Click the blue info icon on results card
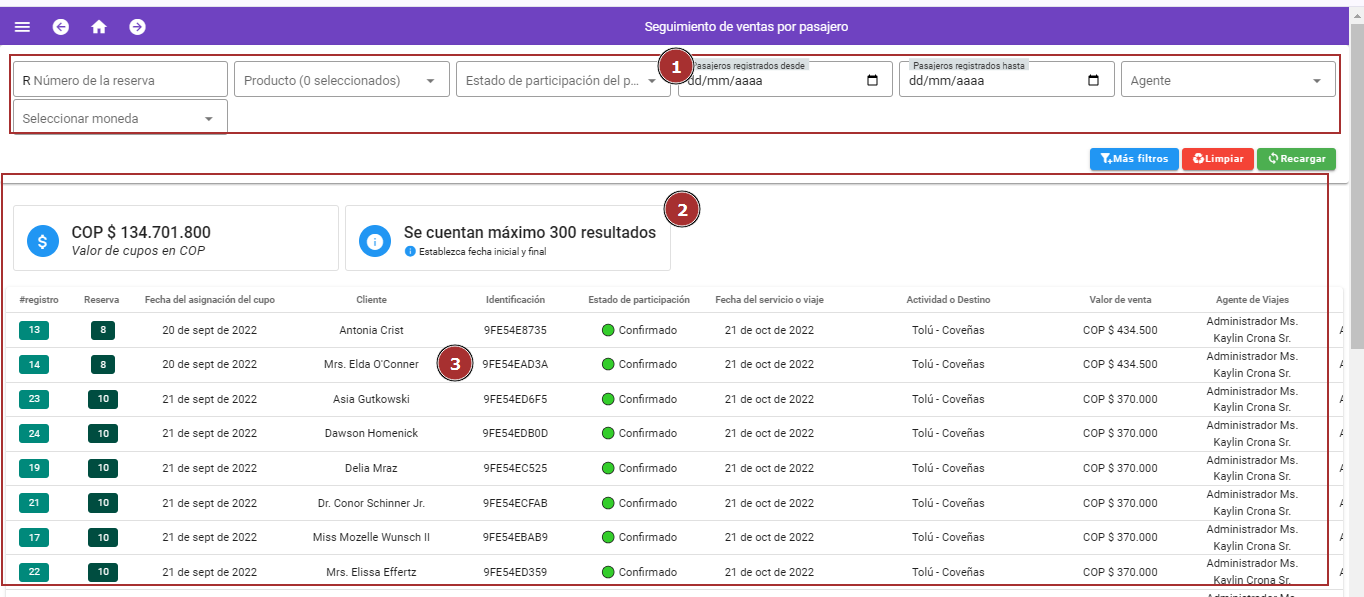This screenshot has width=1364, height=597. pyautogui.click(x=375, y=241)
